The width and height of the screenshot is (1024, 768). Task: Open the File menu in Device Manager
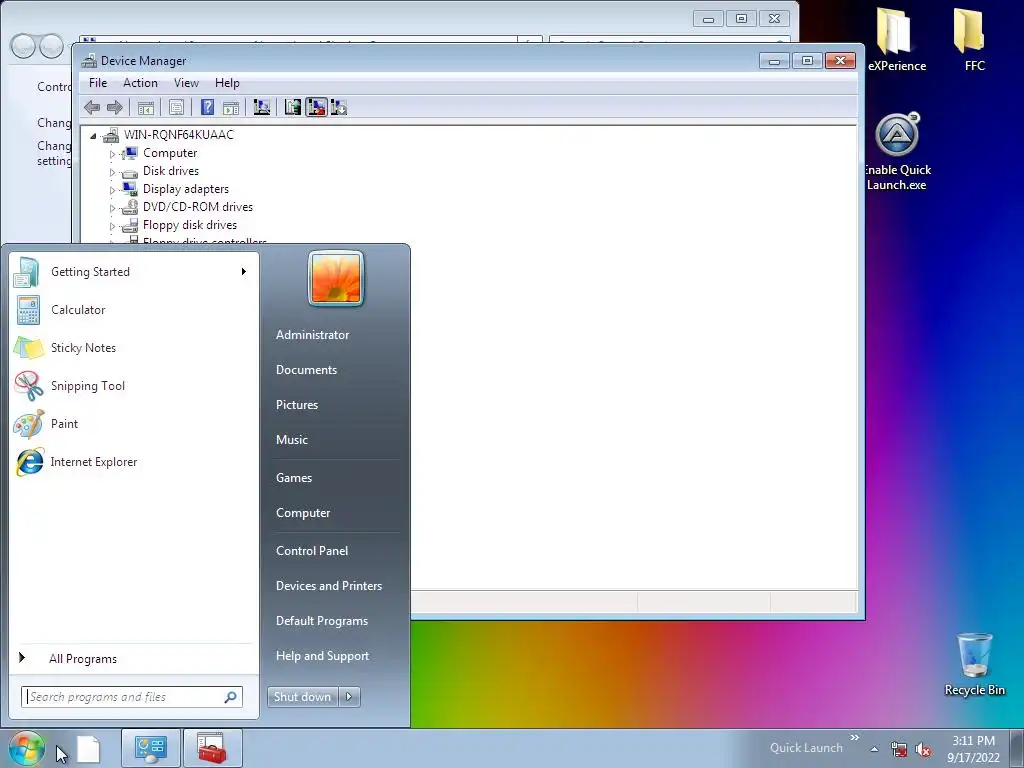pos(98,83)
